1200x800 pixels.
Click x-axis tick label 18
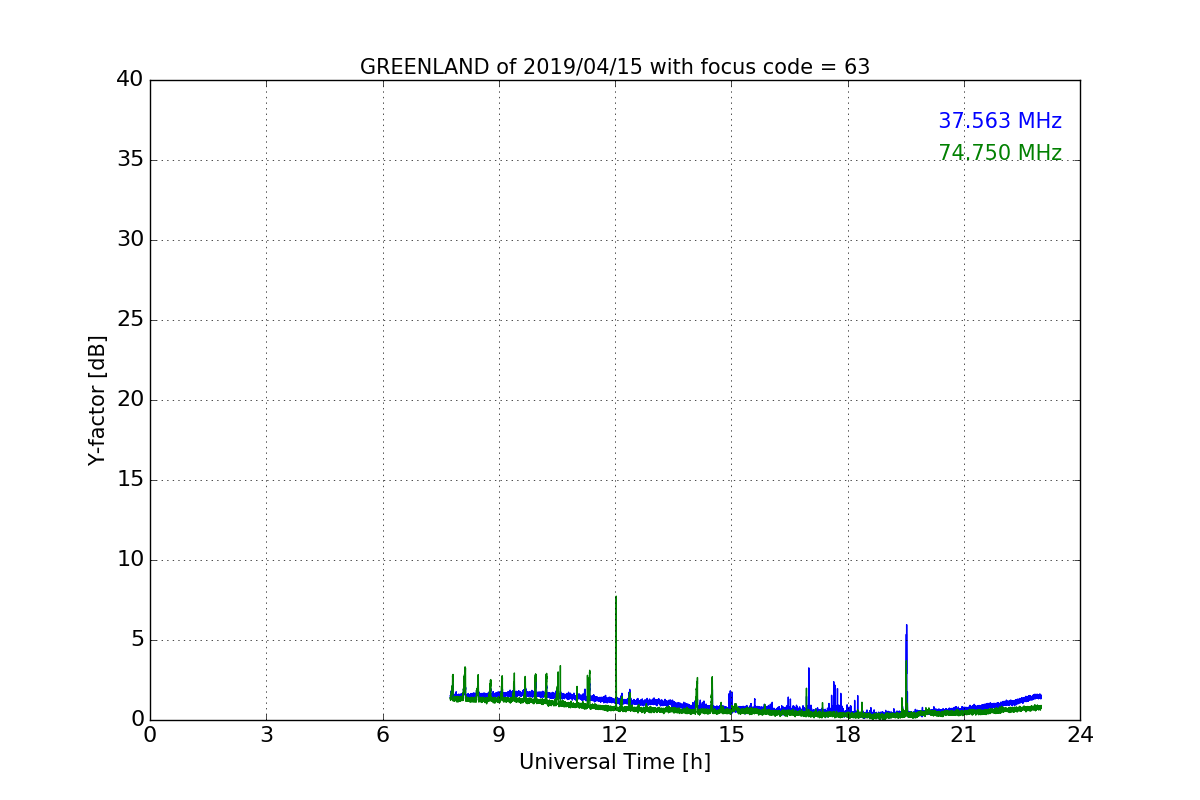pyautogui.click(x=848, y=735)
